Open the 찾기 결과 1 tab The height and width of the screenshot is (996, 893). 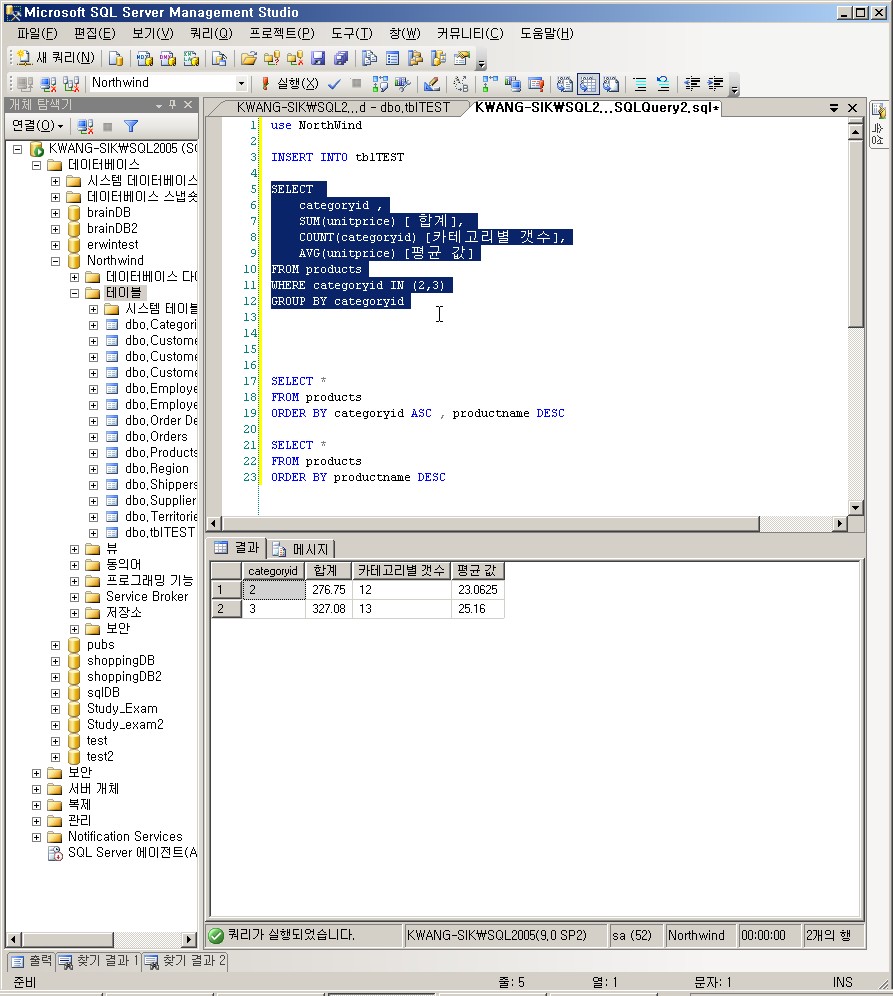click(98, 961)
